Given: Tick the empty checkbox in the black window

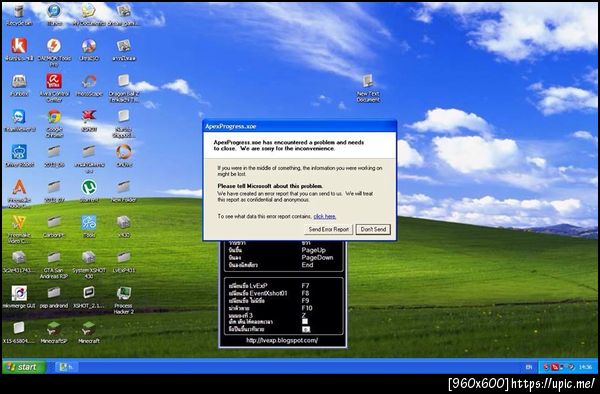Looking at the screenshot, I should [x=305, y=321].
